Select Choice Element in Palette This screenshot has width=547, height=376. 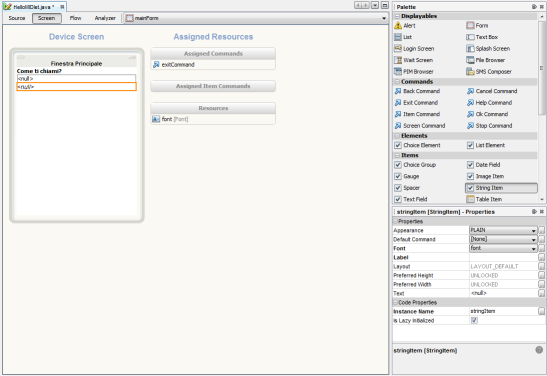418,145
